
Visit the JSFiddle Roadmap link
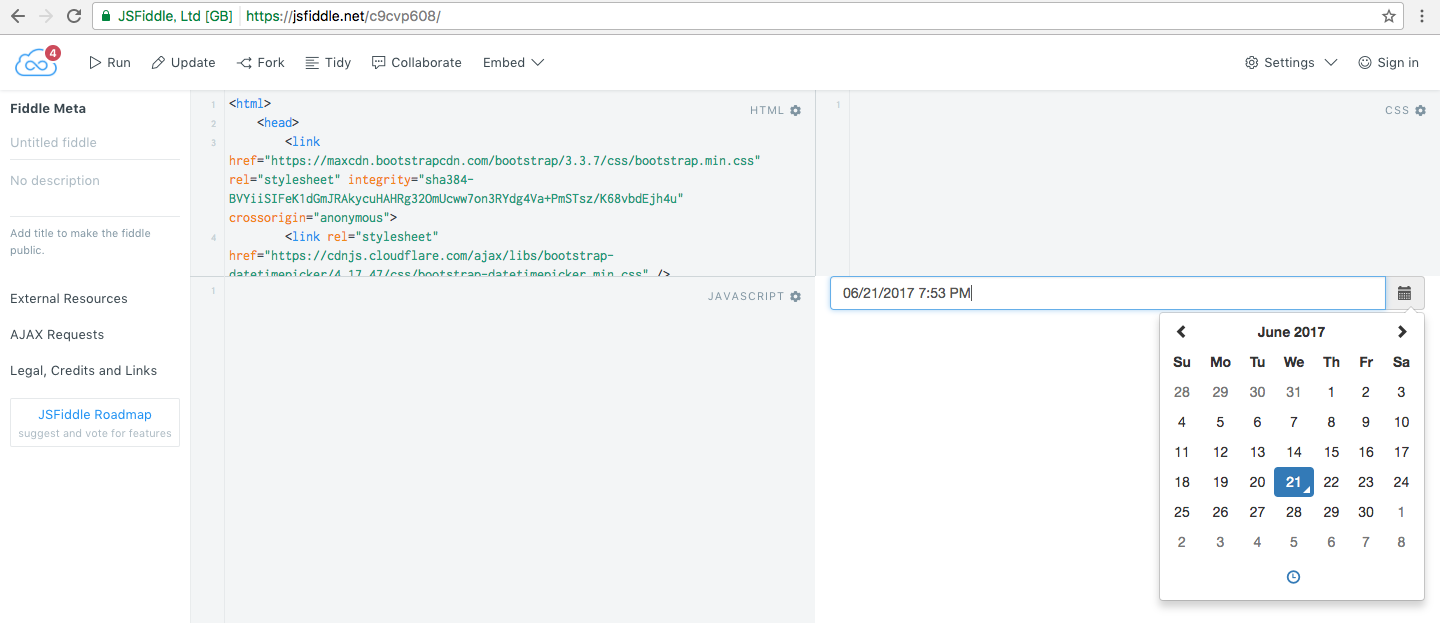pyautogui.click(x=94, y=414)
